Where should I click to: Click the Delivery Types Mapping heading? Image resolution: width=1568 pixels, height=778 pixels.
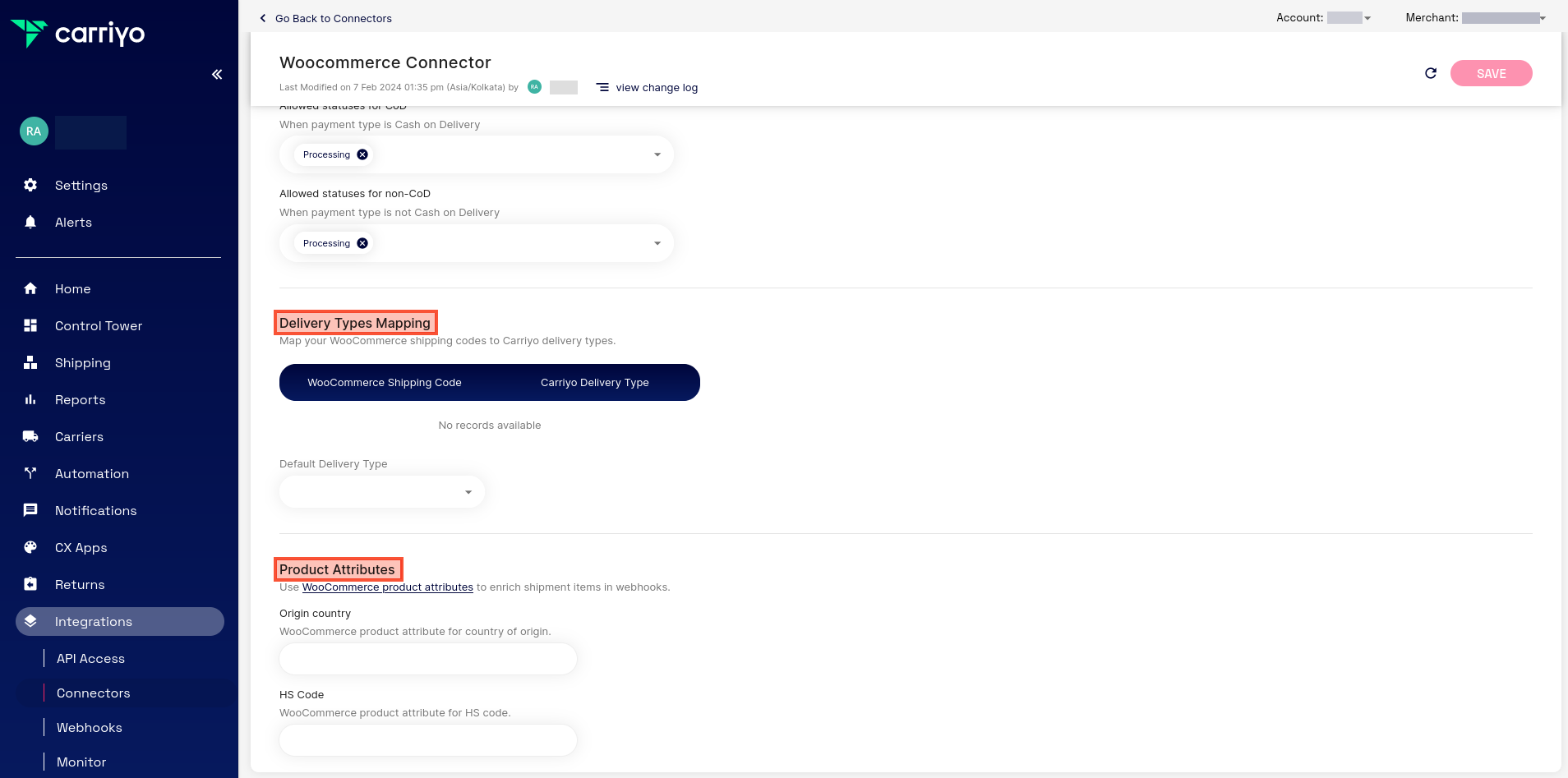pos(355,323)
